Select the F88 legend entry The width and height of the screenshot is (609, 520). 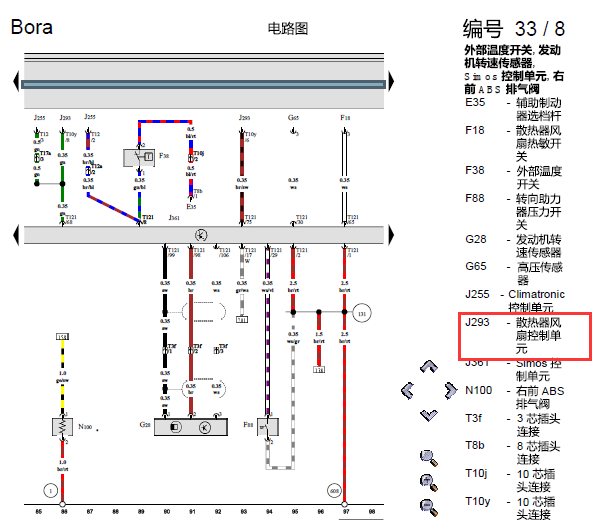[x=514, y=212]
